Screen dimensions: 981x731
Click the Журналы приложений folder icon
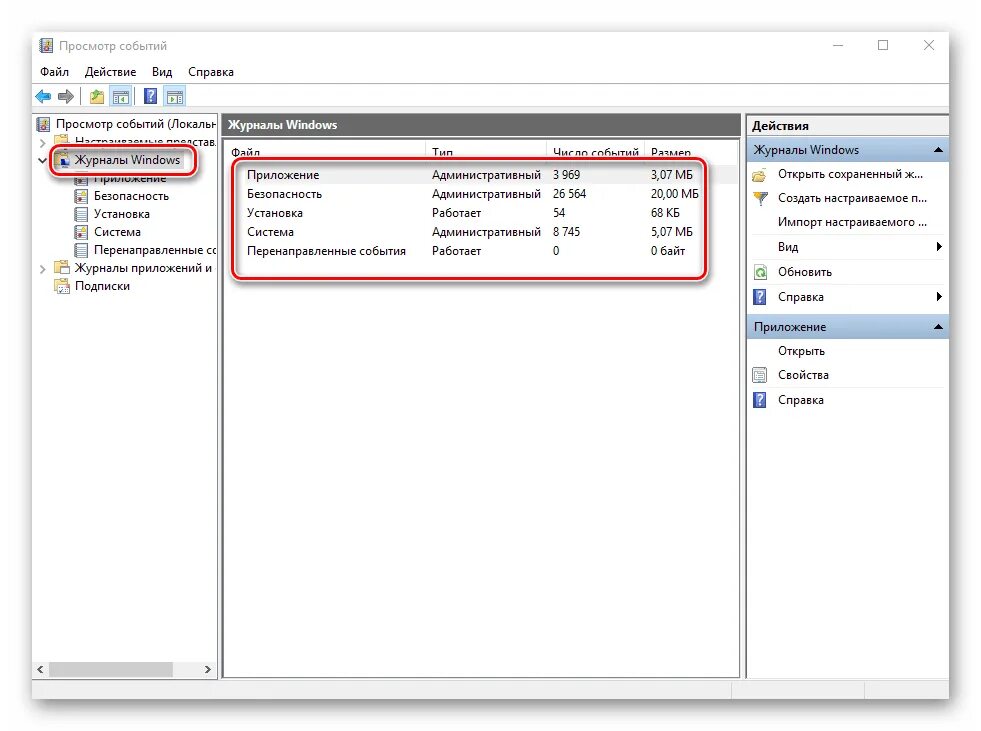[x=62, y=268]
